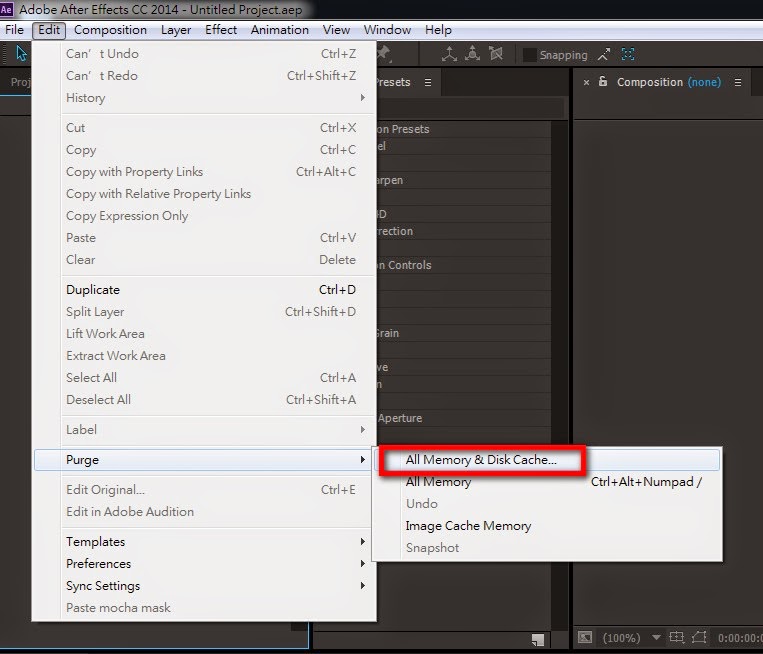Enable the Snapping checkbox
The height and width of the screenshot is (654, 763).
coord(529,55)
